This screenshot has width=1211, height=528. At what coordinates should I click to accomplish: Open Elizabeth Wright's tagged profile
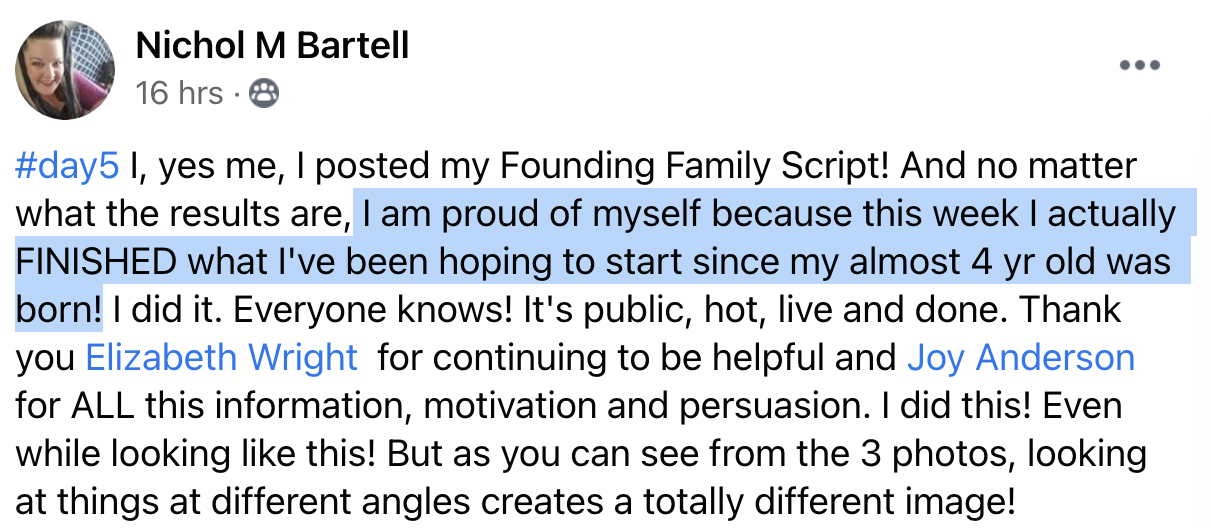click(x=222, y=358)
